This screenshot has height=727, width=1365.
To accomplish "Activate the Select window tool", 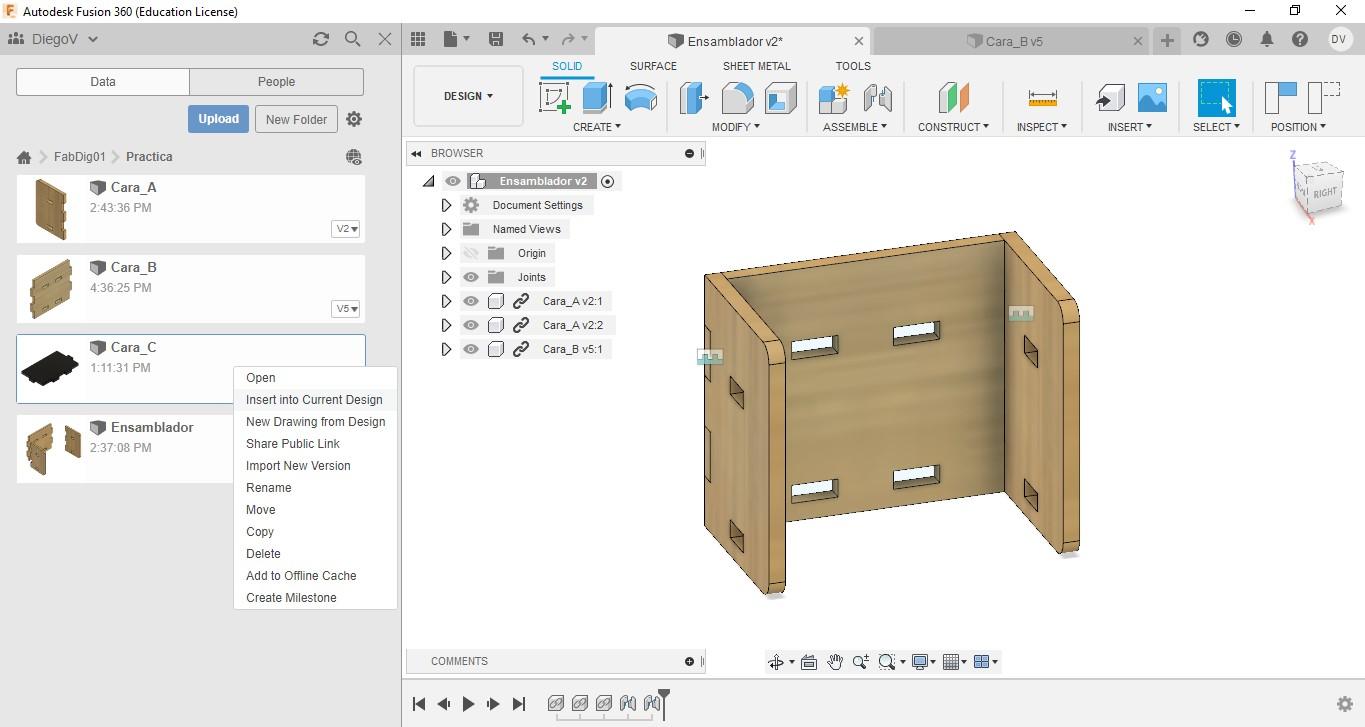I will point(1216,98).
